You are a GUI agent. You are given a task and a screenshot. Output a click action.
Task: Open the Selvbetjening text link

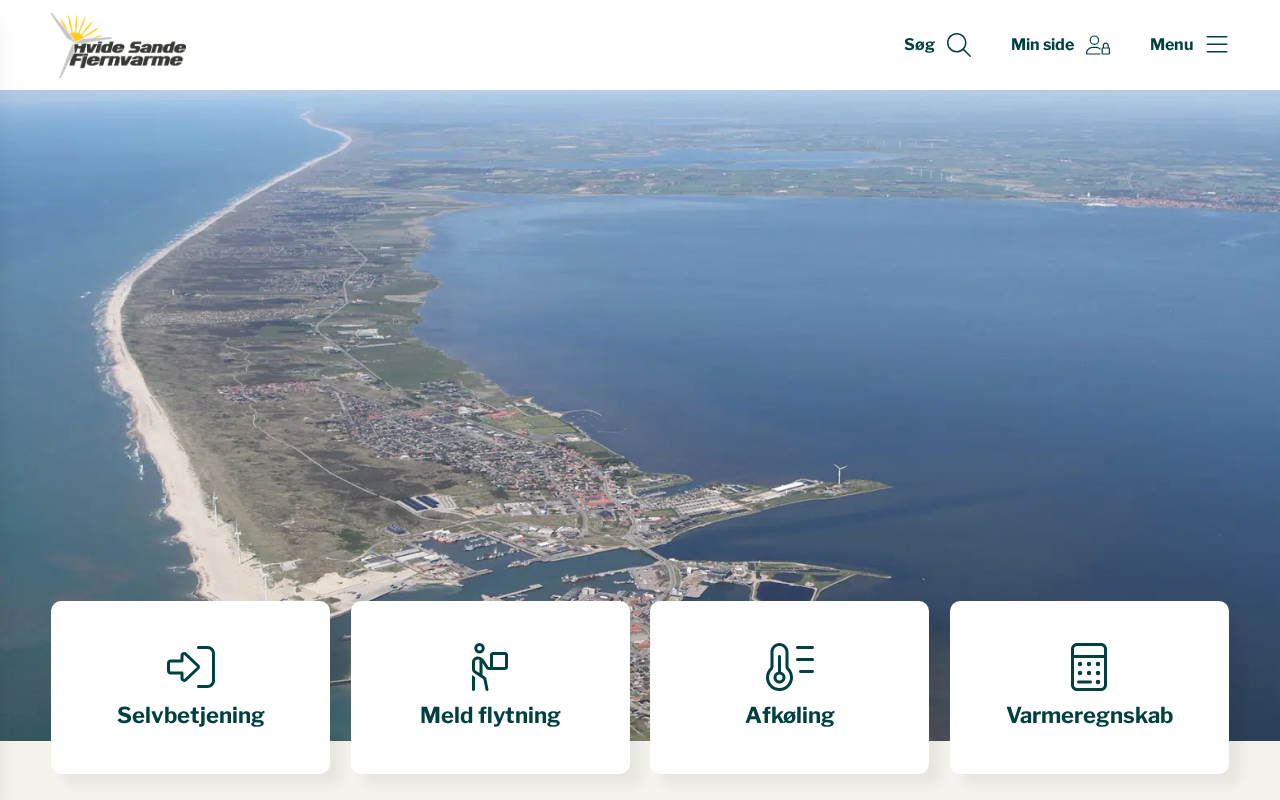click(x=190, y=716)
